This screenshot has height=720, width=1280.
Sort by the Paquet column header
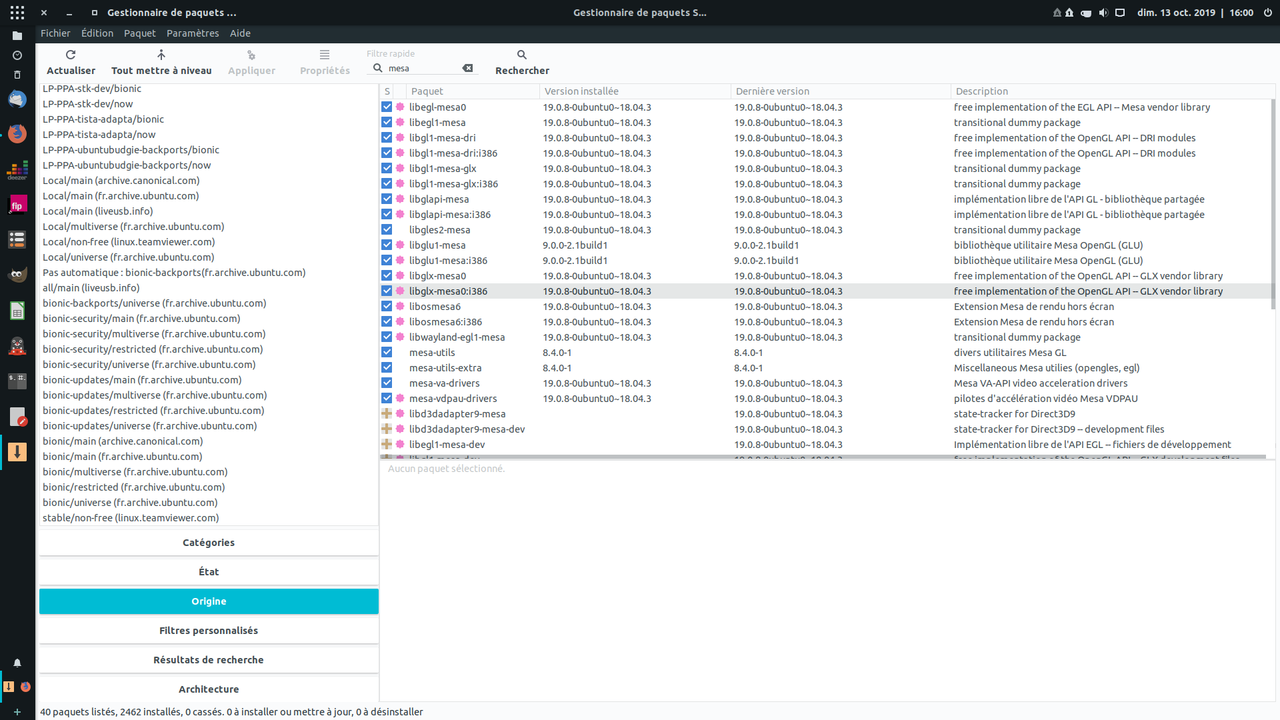(x=471, y=91)
